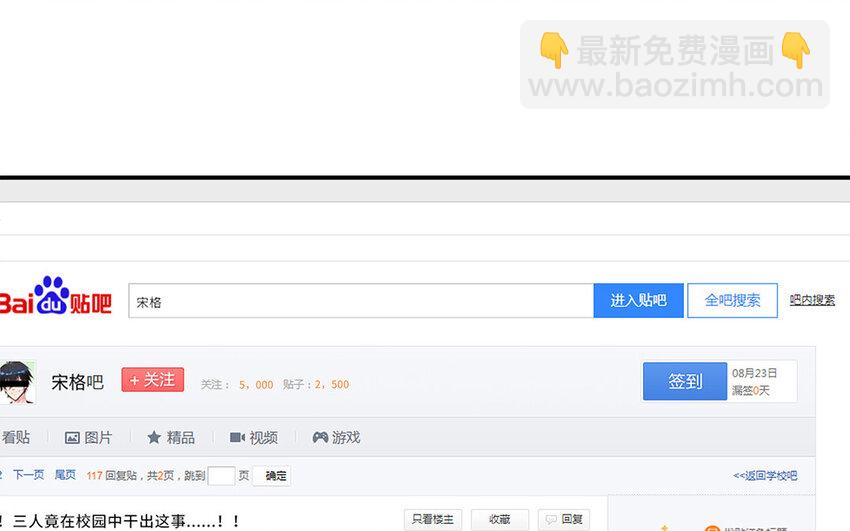Click the 回复 button with speech bubble
Screen dimensions: 850x531
pos(564,520)
